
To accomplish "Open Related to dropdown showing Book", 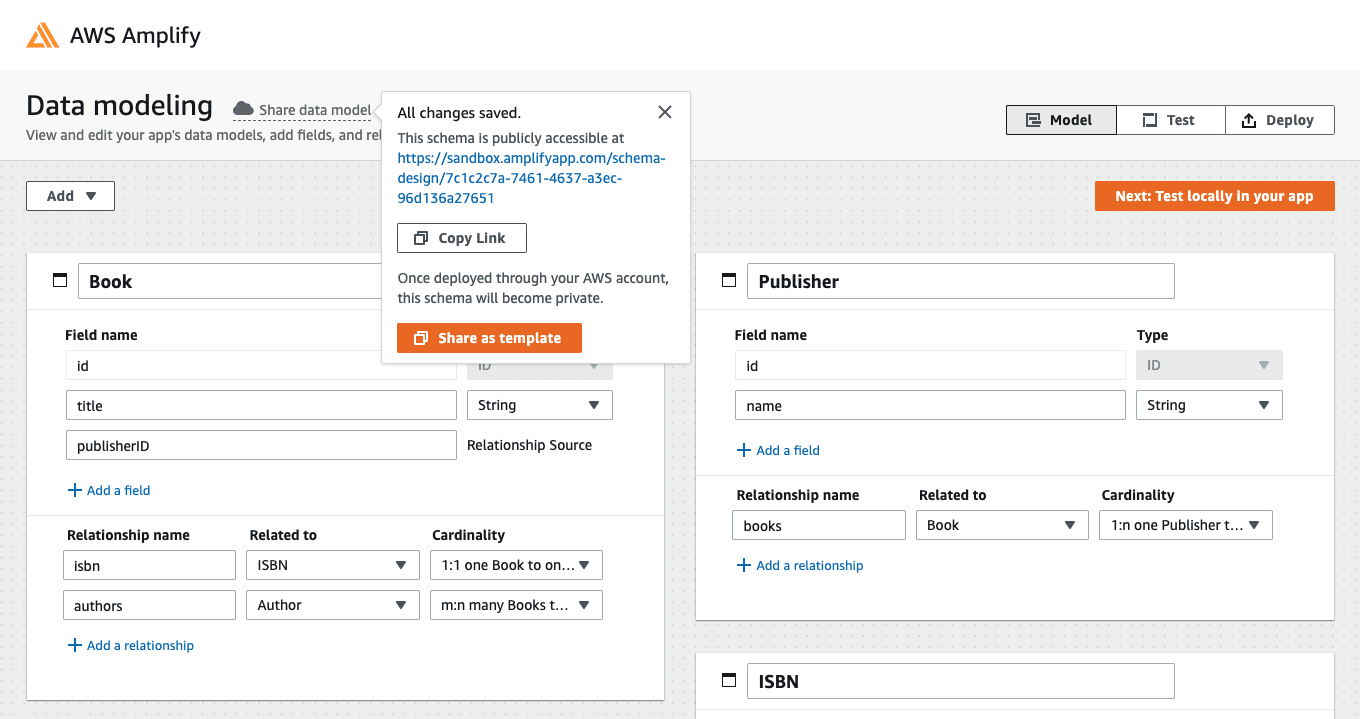I will pyautogui.click(x=1002, y=525).
